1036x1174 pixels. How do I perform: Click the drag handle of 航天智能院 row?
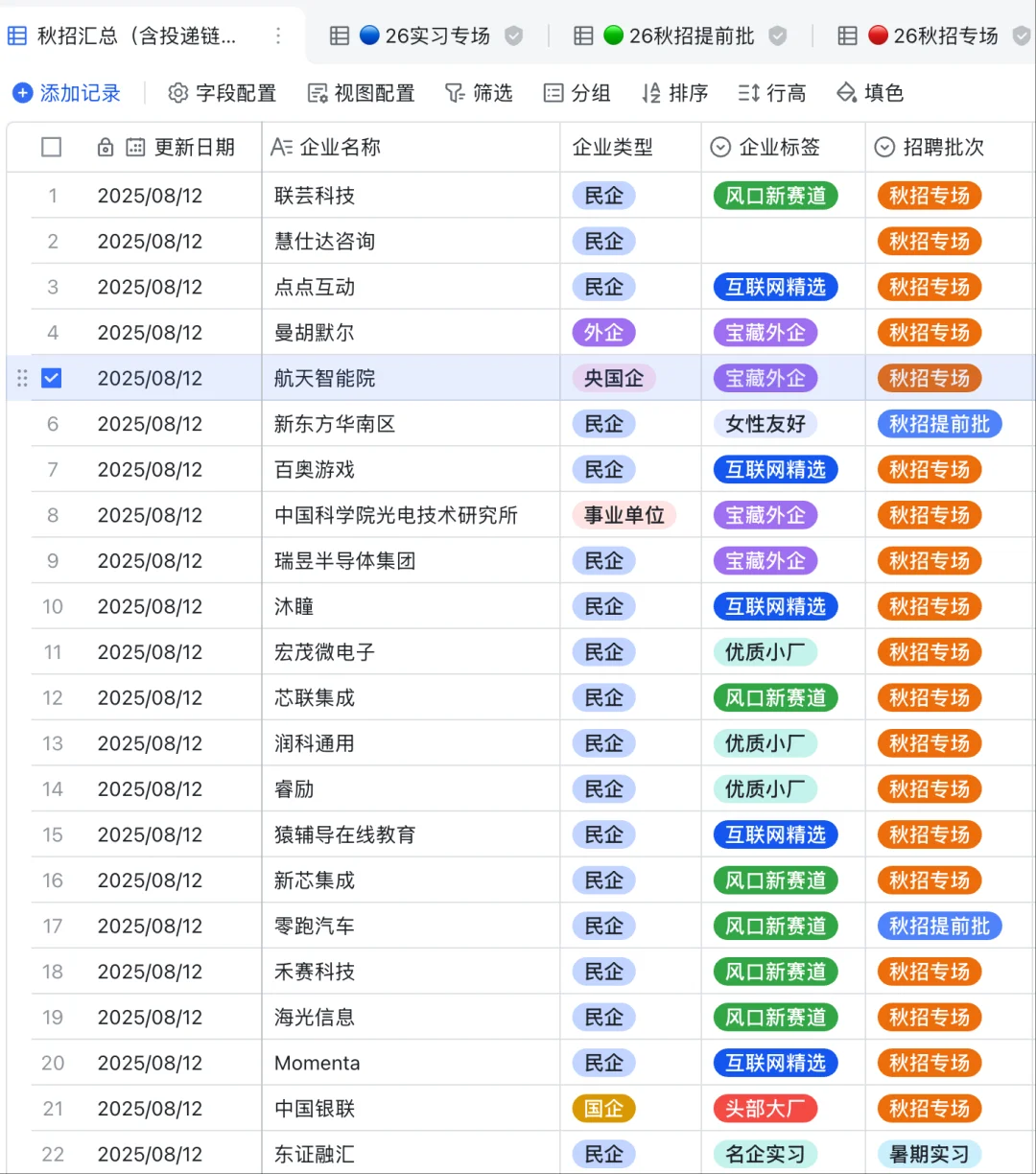pyautogui.click(x=22, y=378)
